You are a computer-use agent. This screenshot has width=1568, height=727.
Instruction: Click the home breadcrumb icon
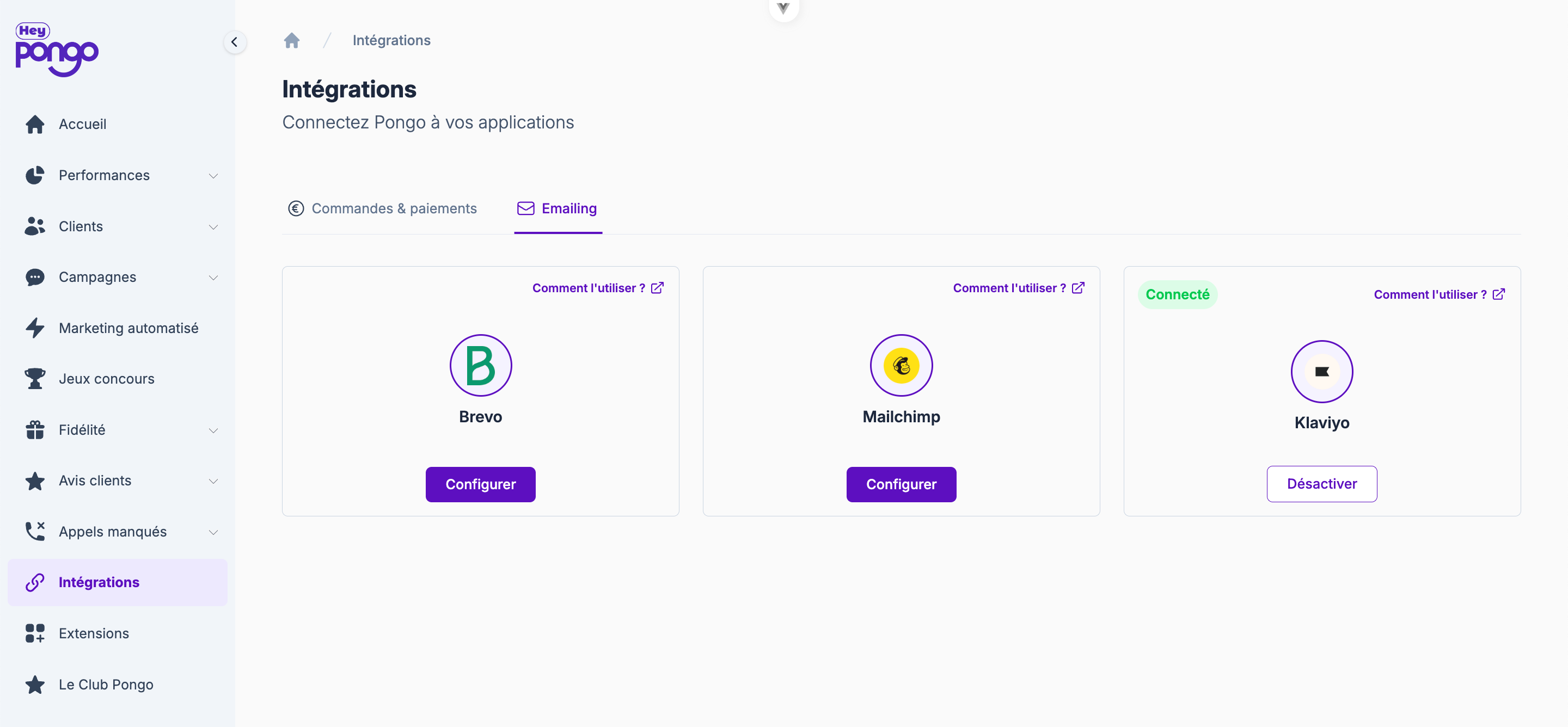click(292, 40)
